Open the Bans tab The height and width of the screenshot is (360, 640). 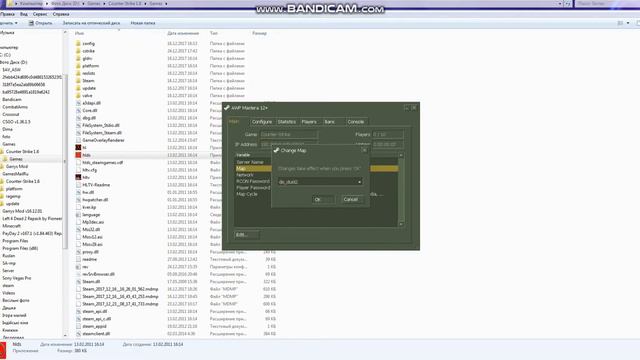click(x=330, y=122)
